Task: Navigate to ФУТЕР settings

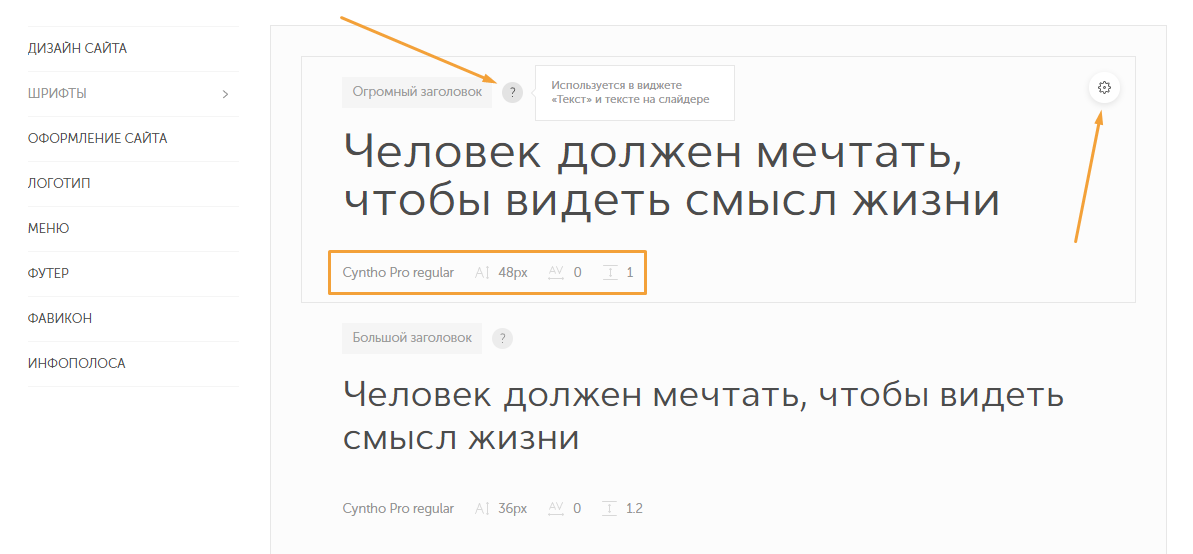Action: 48,273
